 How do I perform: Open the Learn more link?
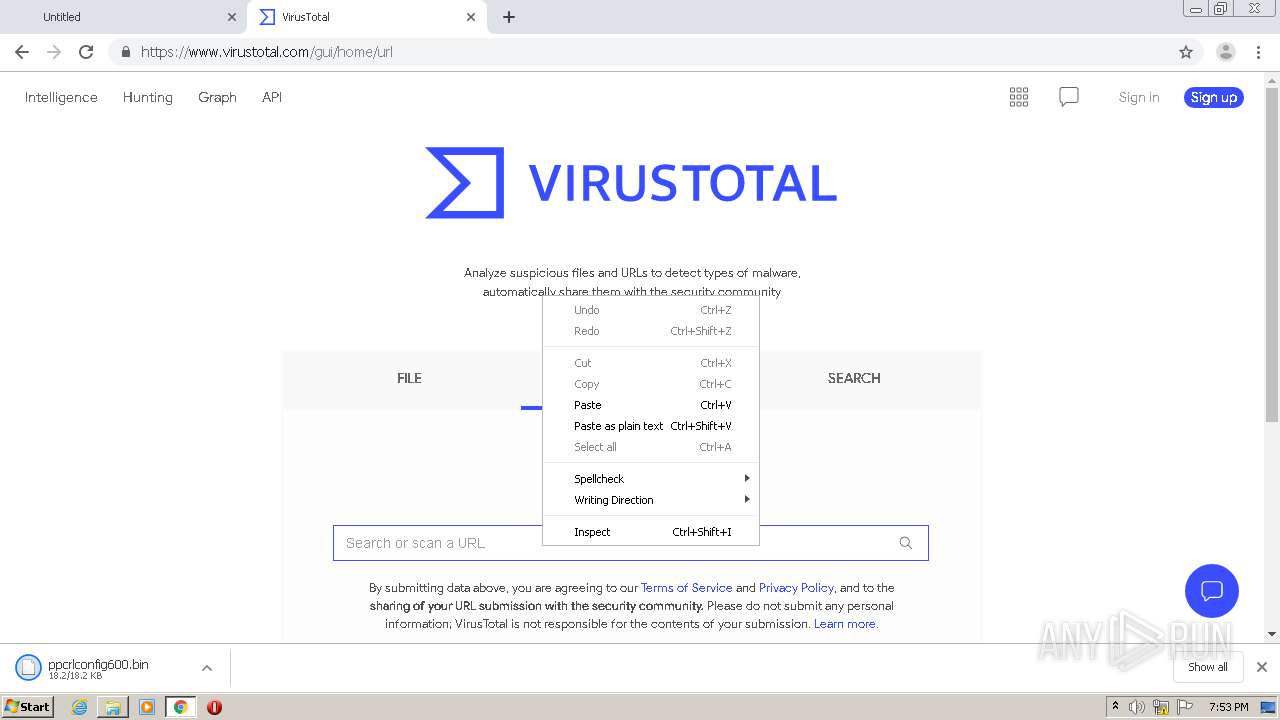coord(845,624)
